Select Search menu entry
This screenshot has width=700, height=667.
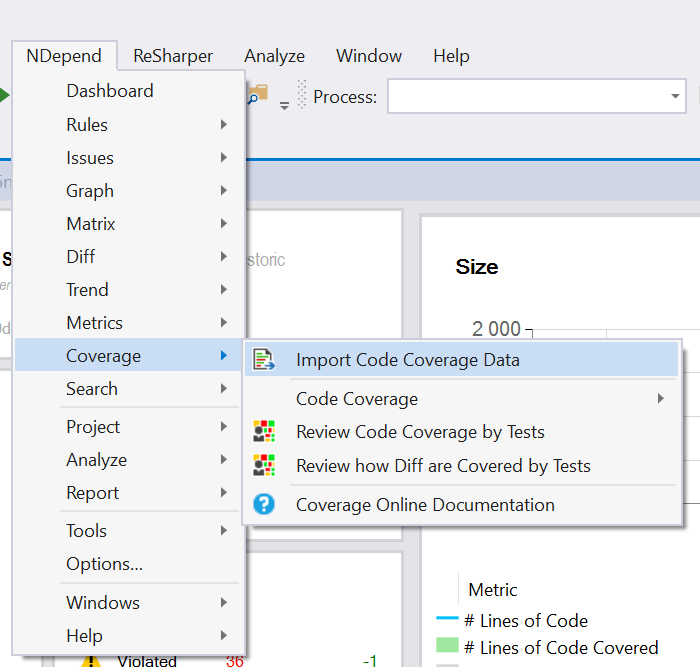[x=129, y=389]
